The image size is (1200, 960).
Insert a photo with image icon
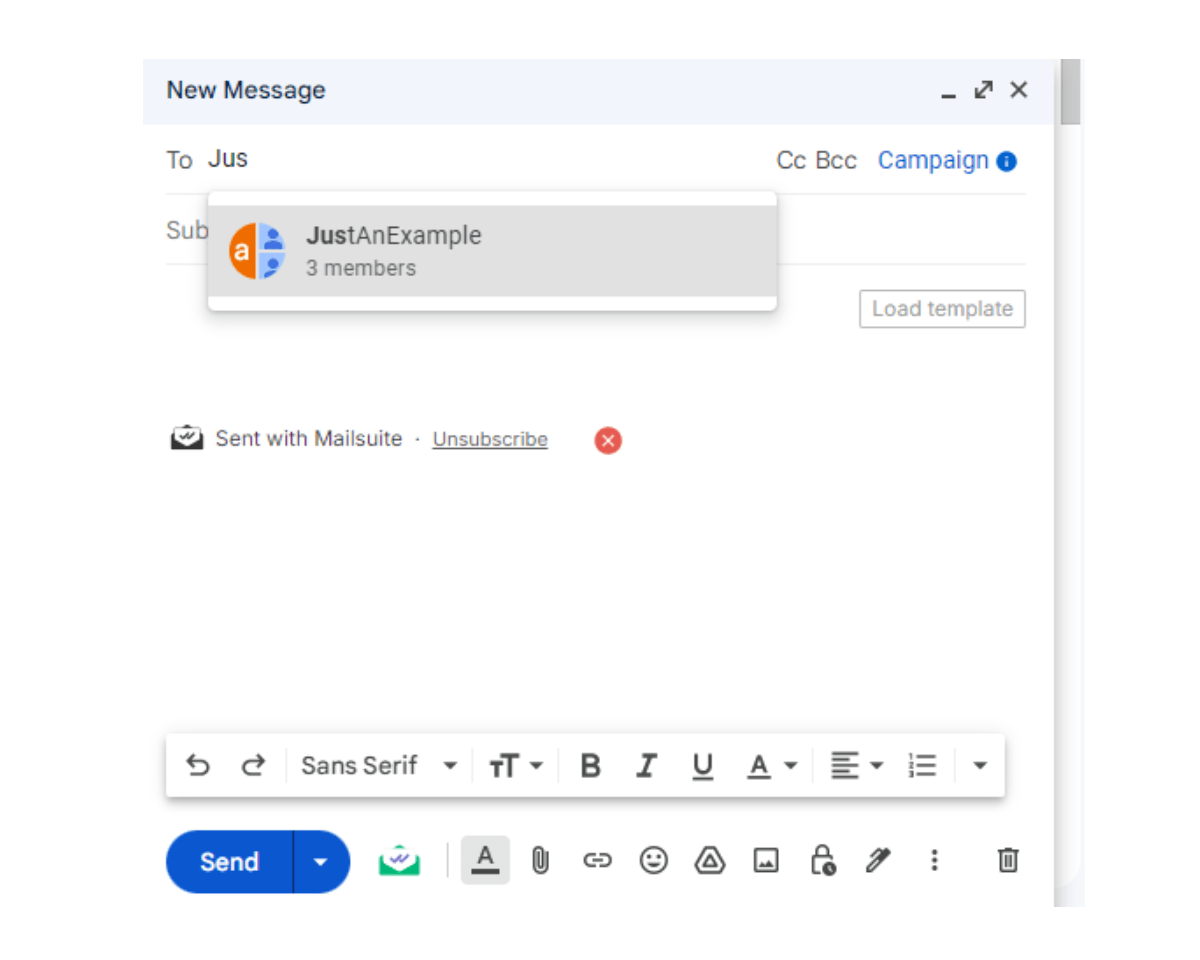click(x=766, y=860)
